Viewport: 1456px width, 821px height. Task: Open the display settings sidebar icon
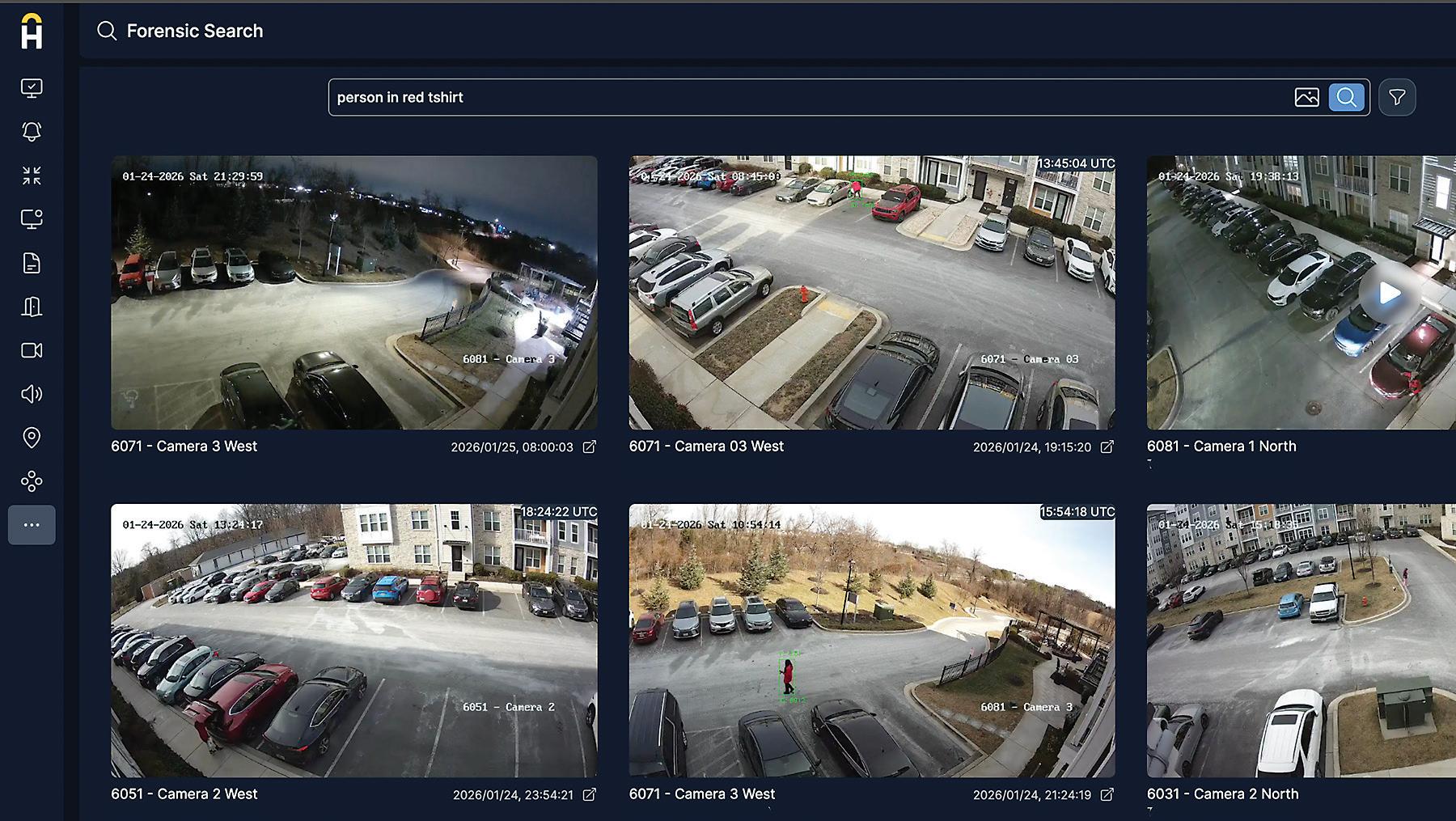click(x=32, y=219)
